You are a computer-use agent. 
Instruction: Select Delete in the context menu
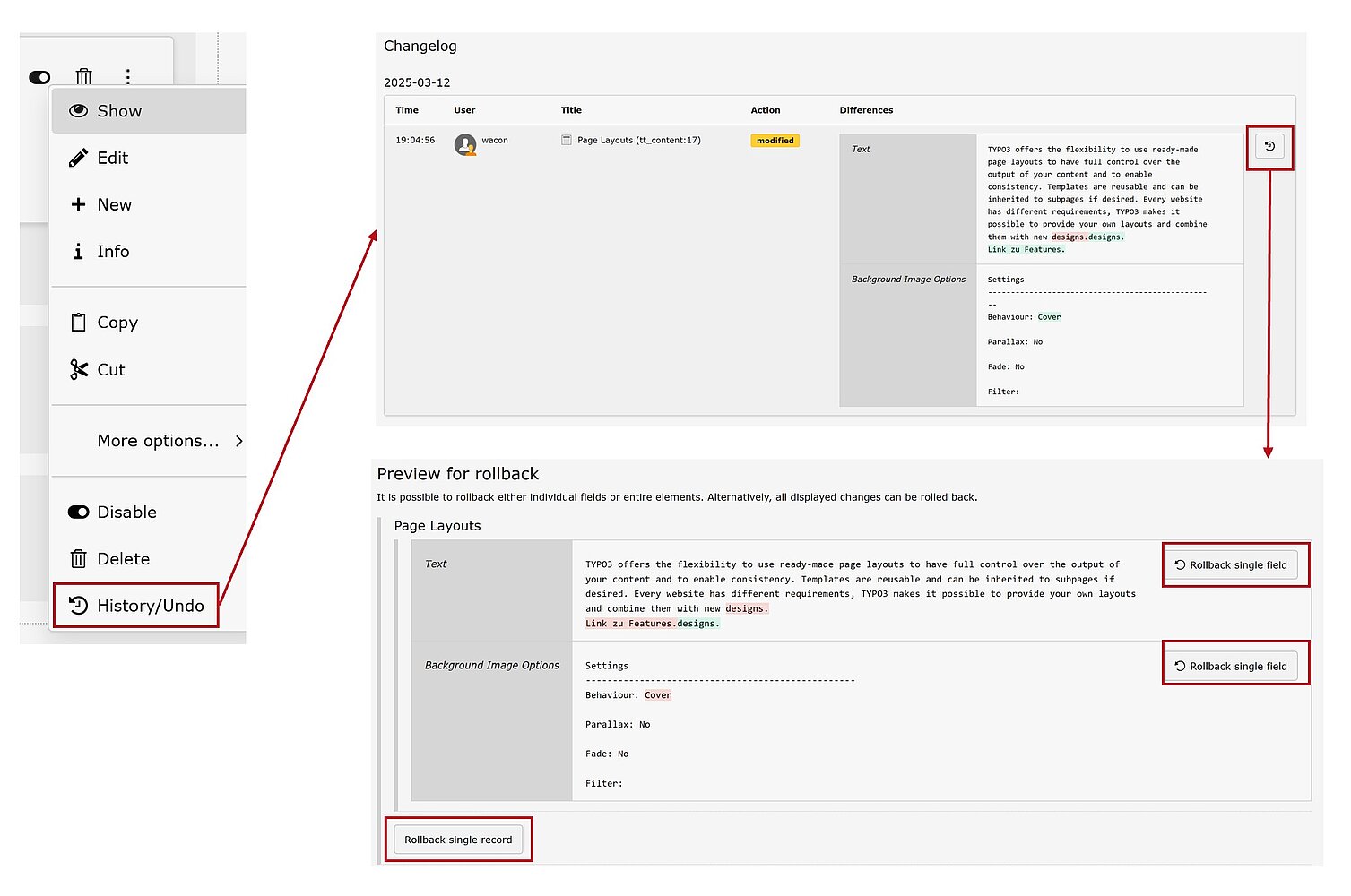pos(123,559)
